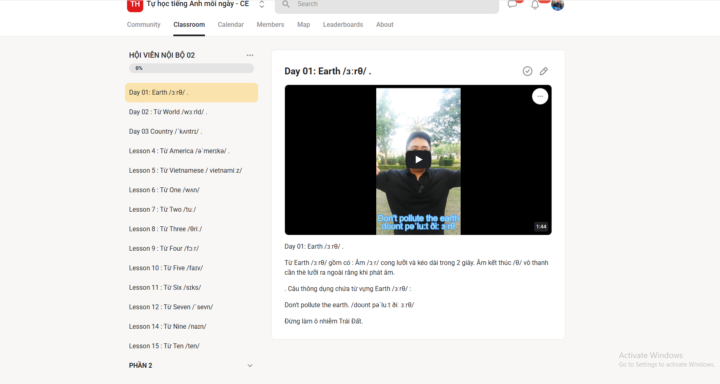
Task: Select the Classroom tab
Action: pos(189,25)
